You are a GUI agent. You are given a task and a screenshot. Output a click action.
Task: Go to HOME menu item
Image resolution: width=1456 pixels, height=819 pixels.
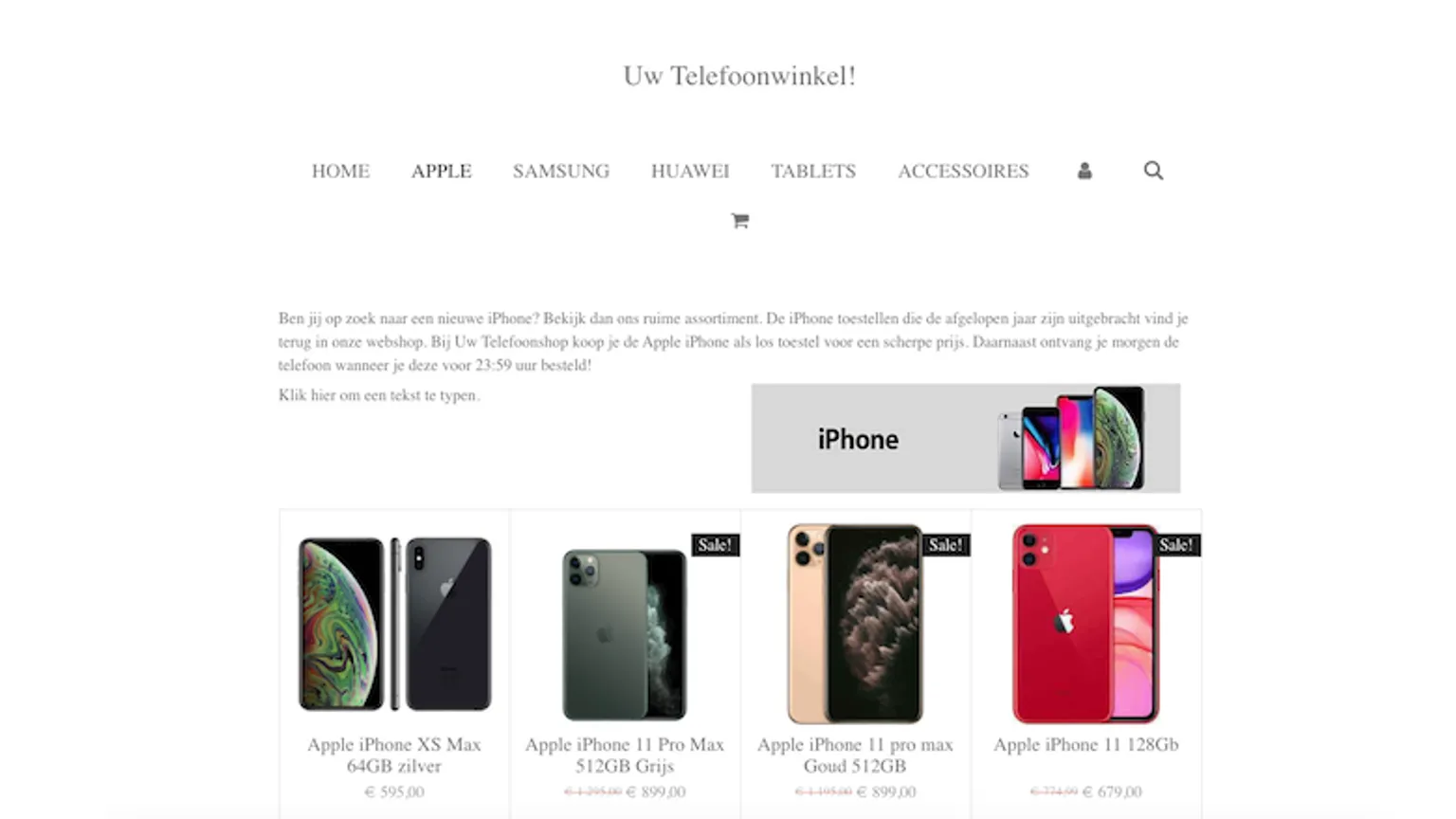[x=340, y=171]
